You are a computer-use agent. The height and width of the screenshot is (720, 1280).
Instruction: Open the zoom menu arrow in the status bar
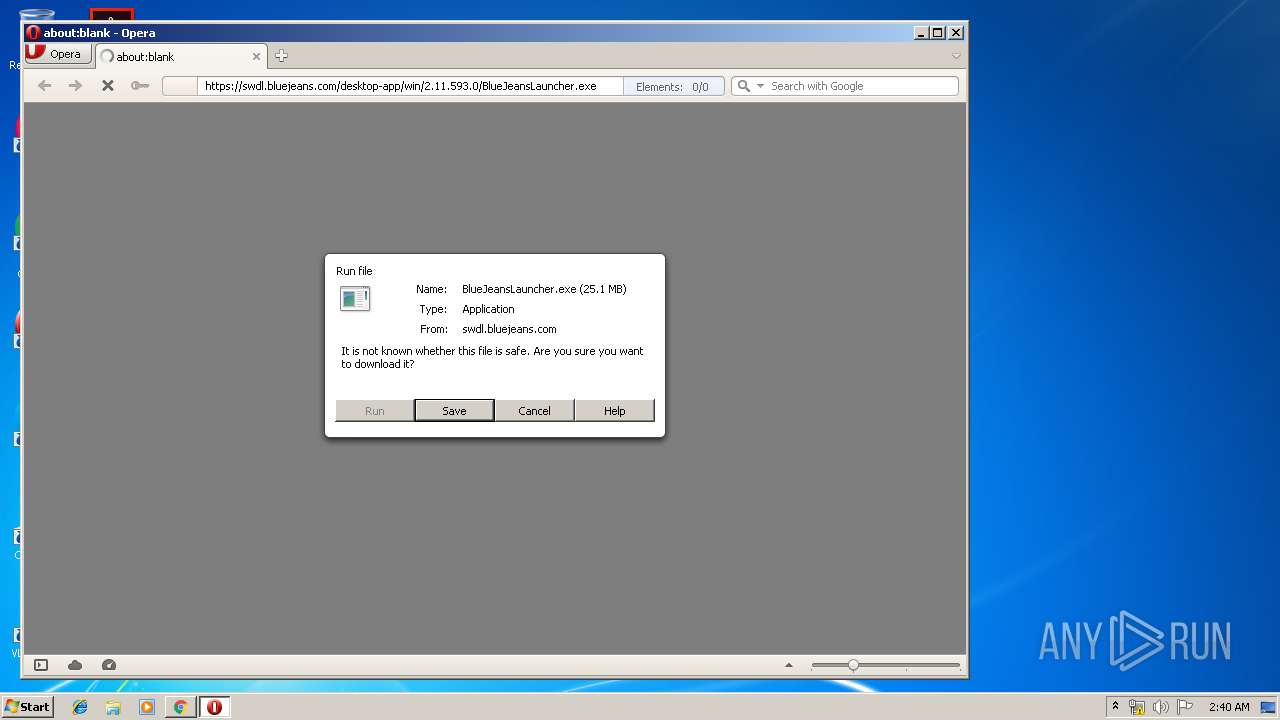789,665
